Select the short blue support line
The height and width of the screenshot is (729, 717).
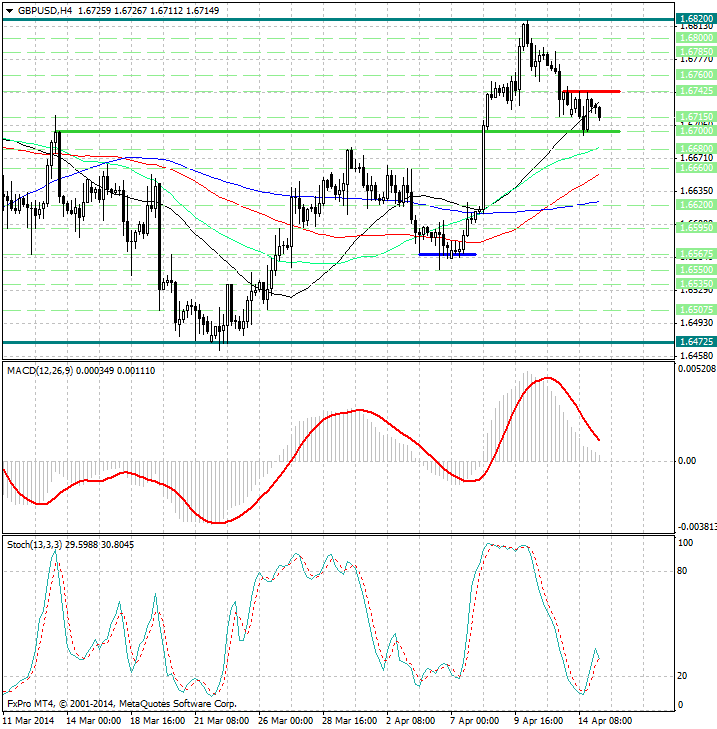click(x=446, y=254)
